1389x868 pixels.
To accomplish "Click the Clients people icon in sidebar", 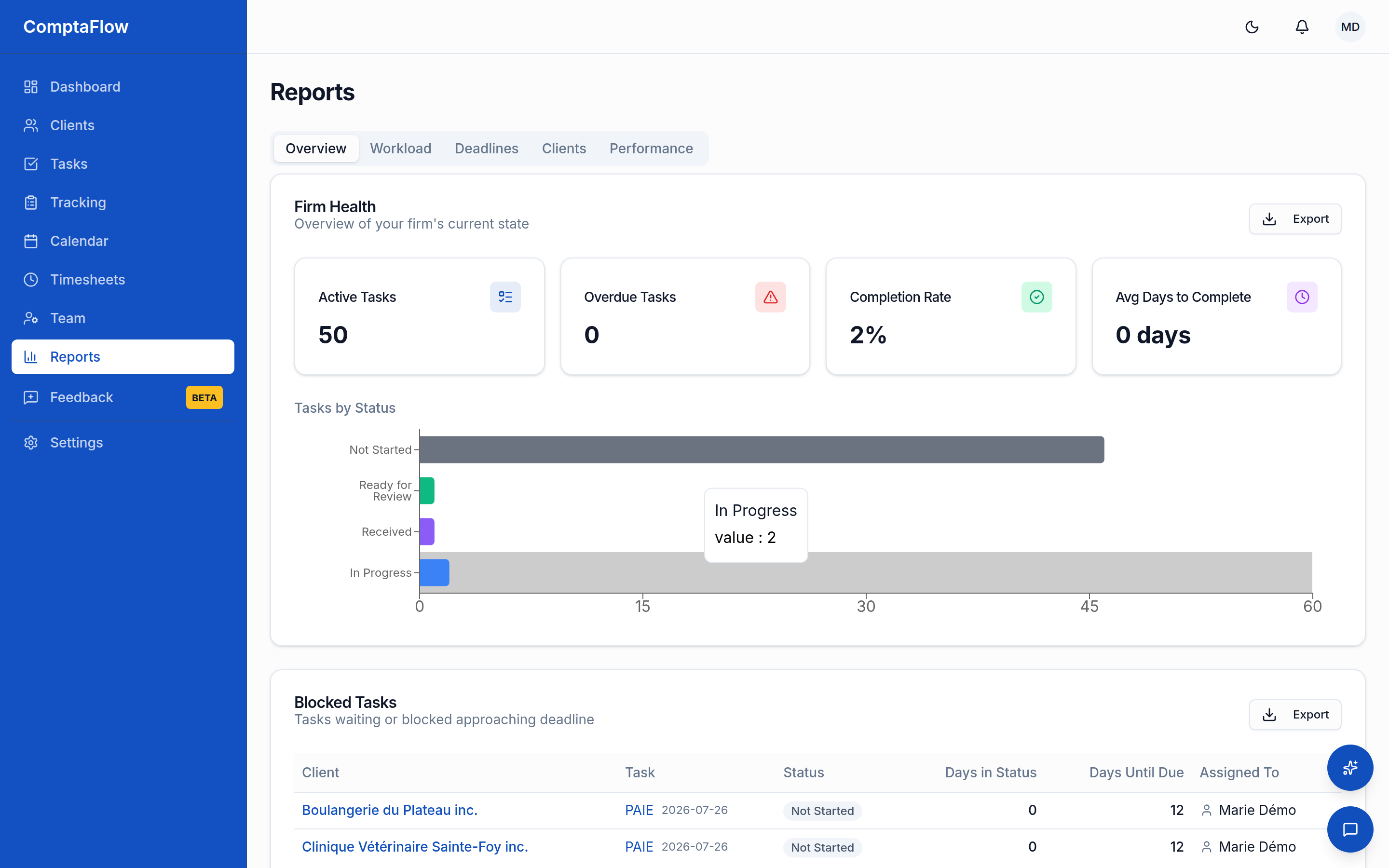I will pyautogui.click(x=31, y=125).
